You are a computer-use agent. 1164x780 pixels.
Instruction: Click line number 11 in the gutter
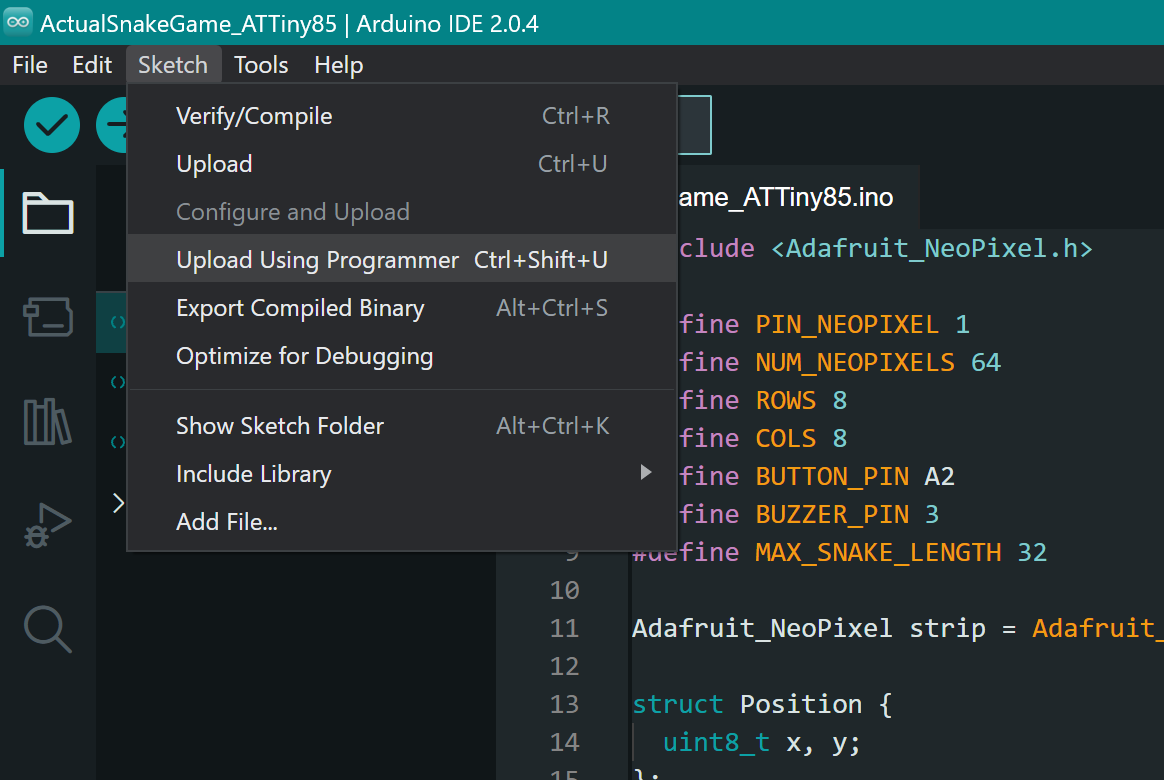click(x=564, y=629)
